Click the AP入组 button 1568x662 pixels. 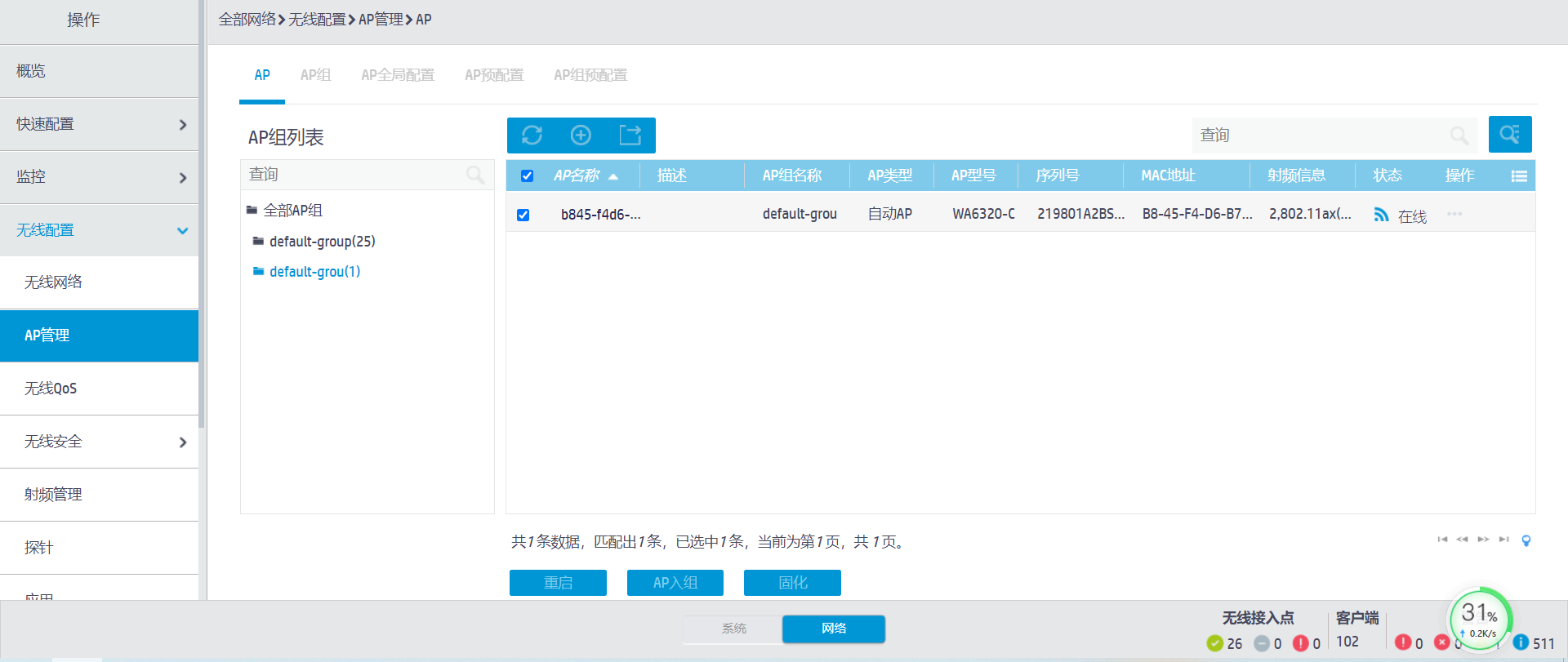pos(675,583)
